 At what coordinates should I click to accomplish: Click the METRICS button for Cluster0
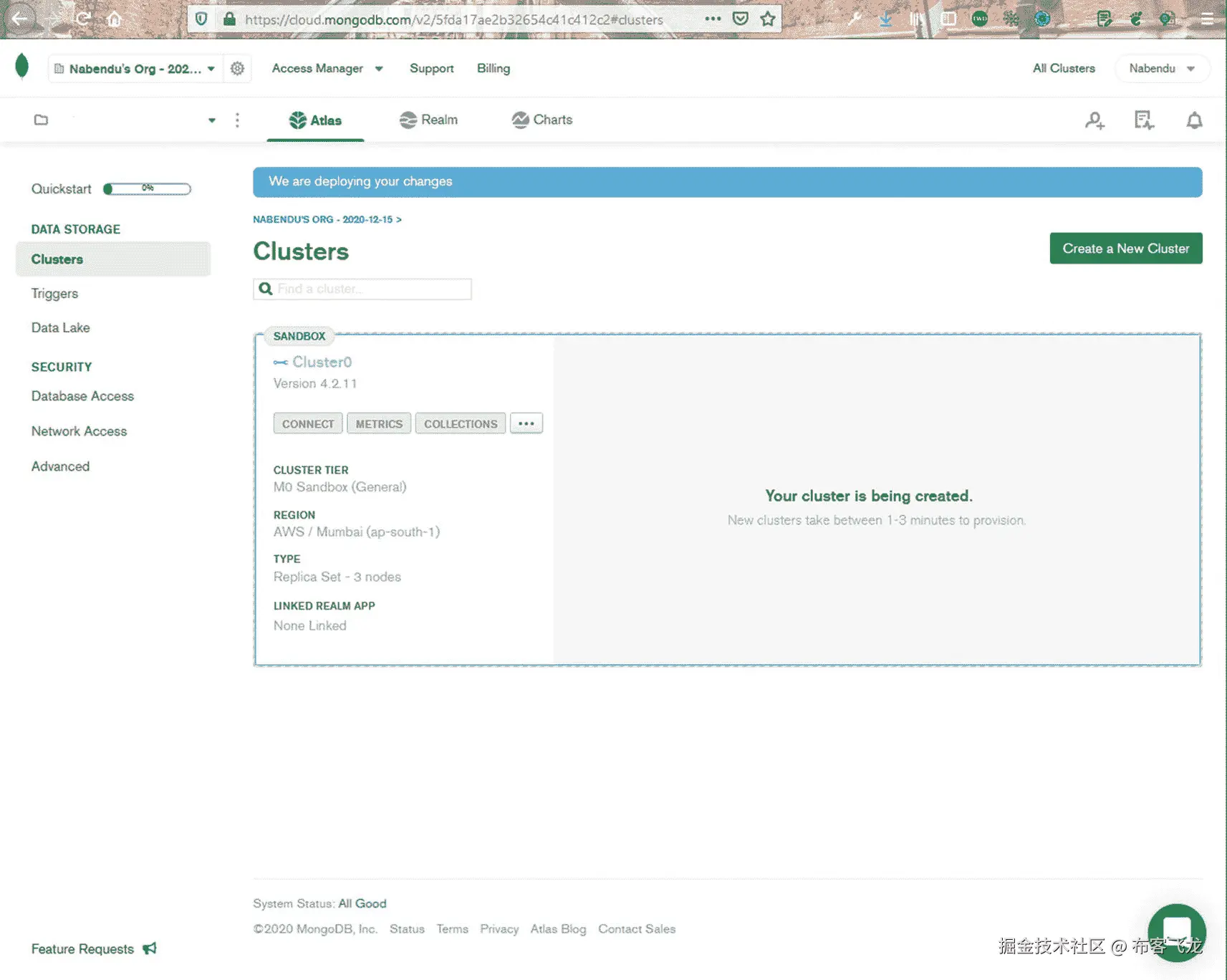point(379,423)
